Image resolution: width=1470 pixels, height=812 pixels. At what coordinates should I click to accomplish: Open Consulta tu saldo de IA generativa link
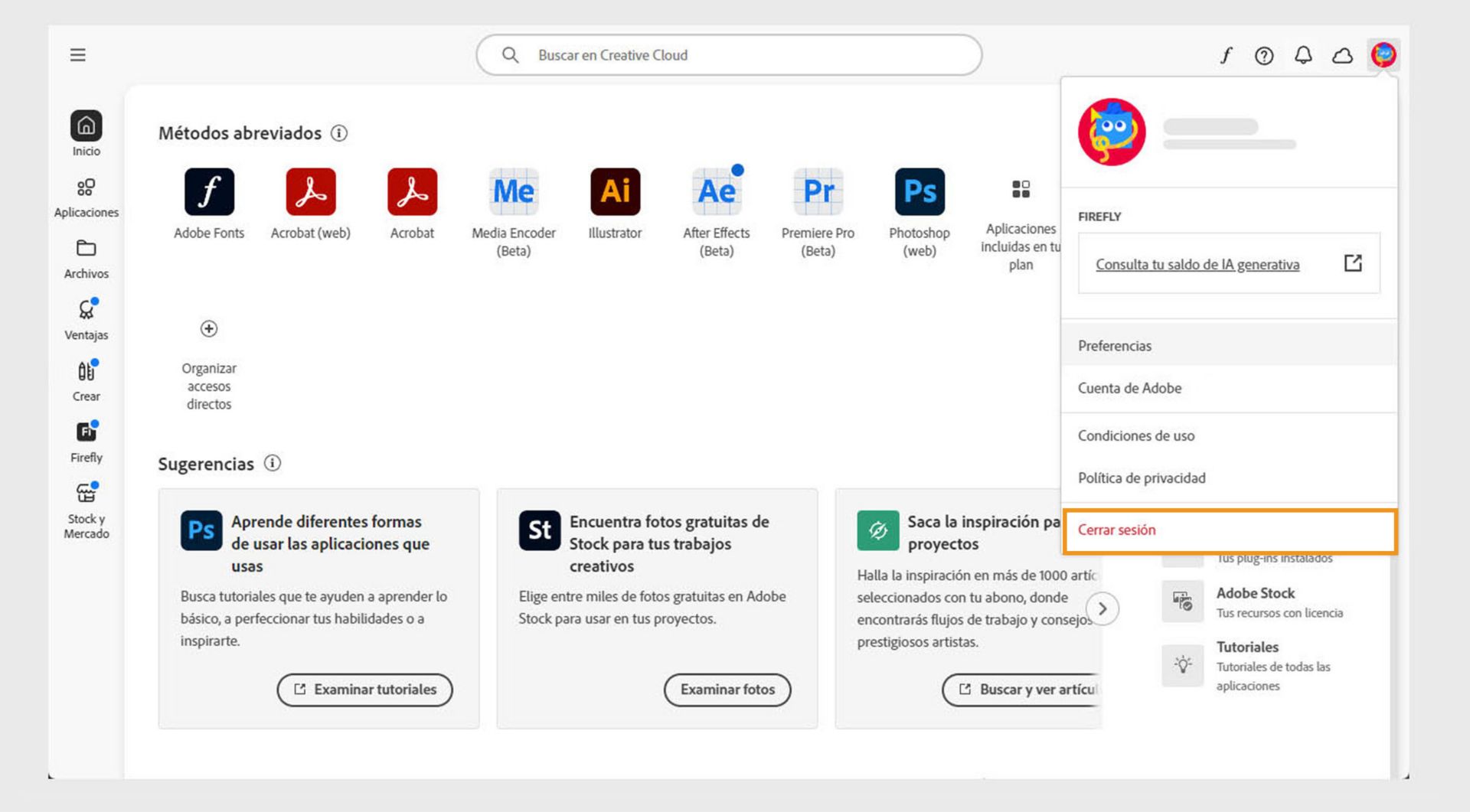[1197, 264]
